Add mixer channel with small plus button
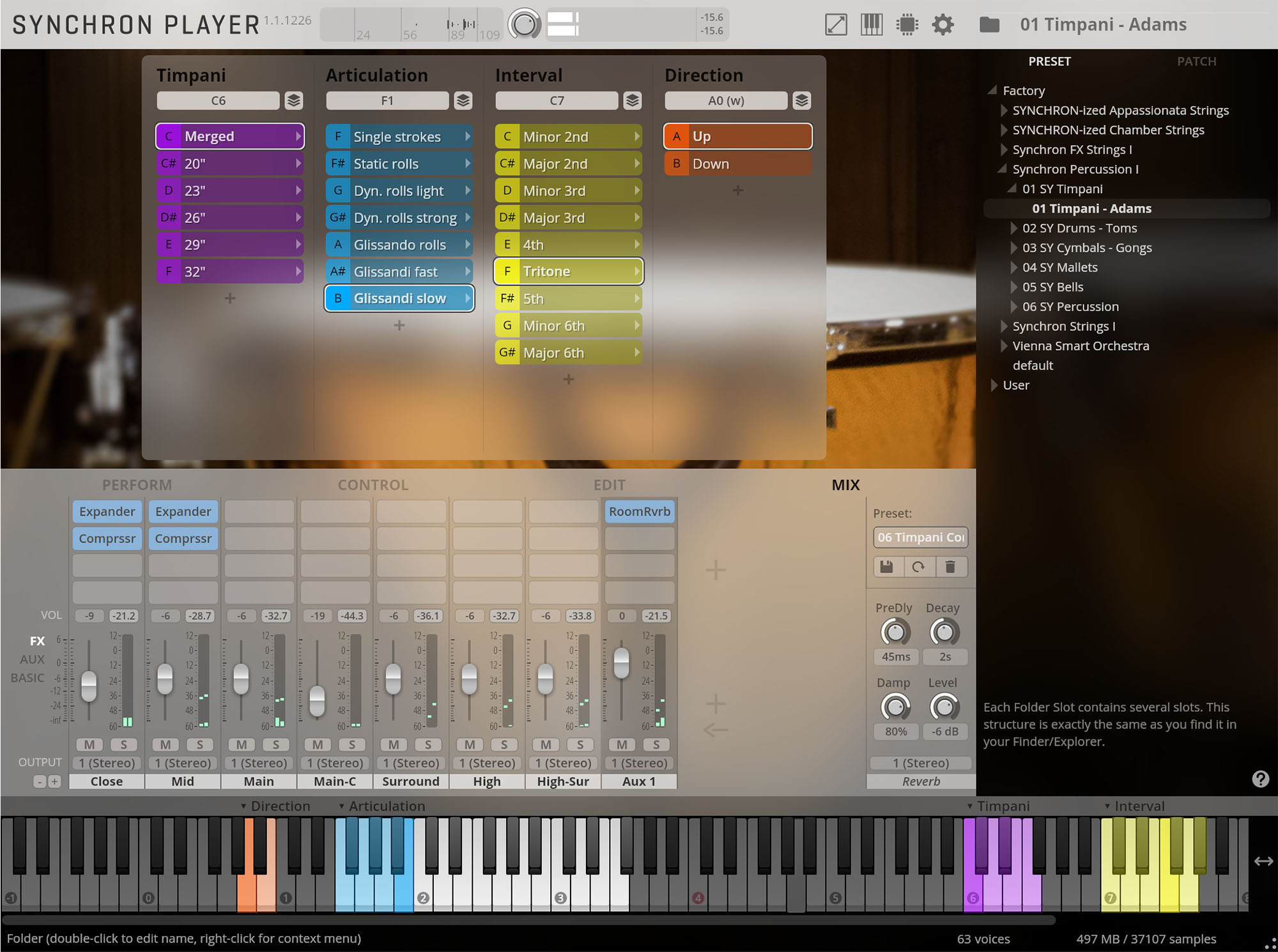Viewport: 1278px width, 952px height. [x=54, y=781]
